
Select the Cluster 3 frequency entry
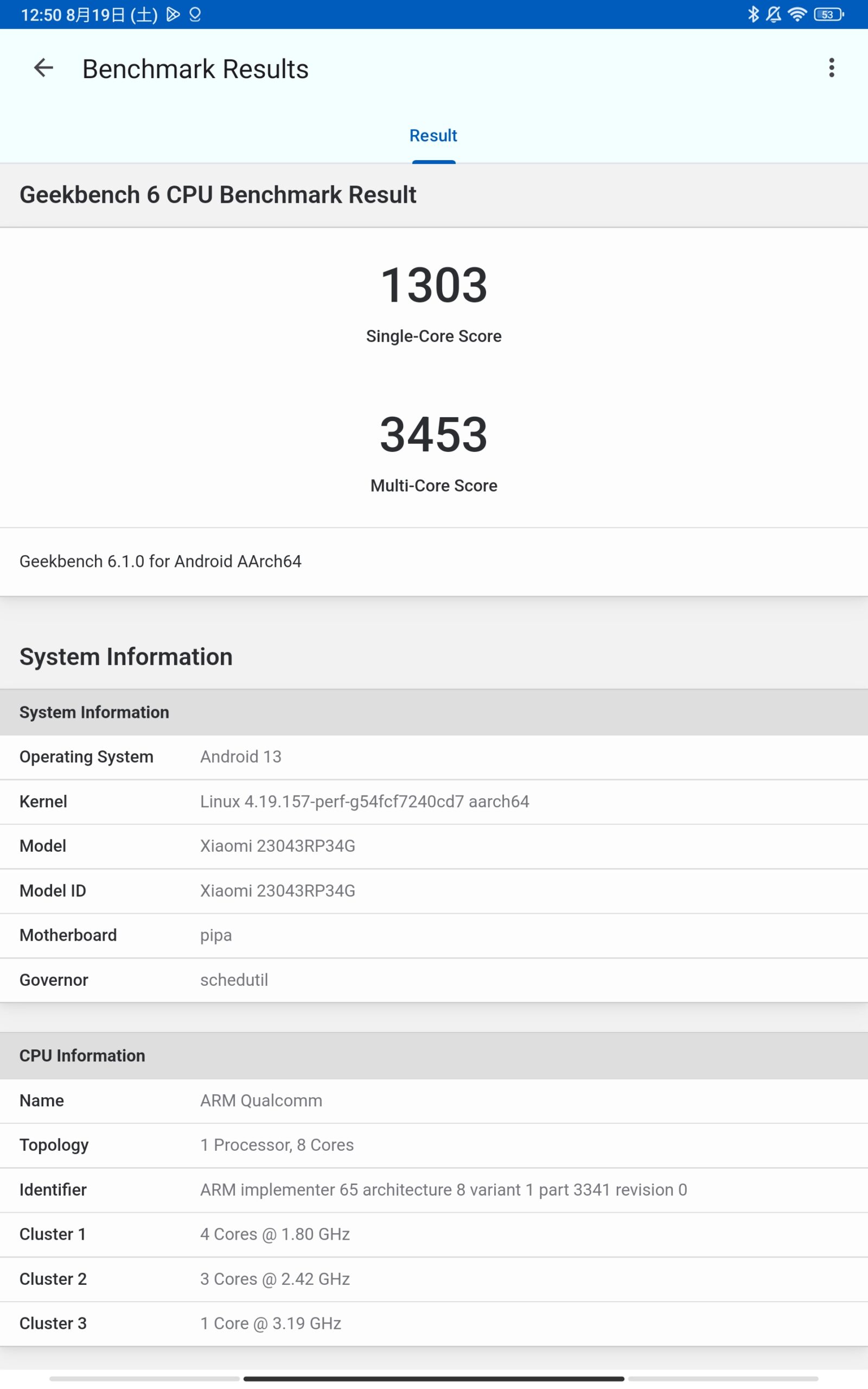pos(270,1323)
